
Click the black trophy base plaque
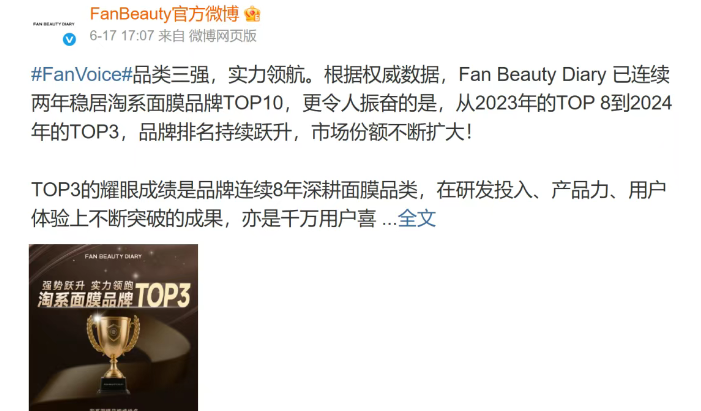(x=113, y=386)
